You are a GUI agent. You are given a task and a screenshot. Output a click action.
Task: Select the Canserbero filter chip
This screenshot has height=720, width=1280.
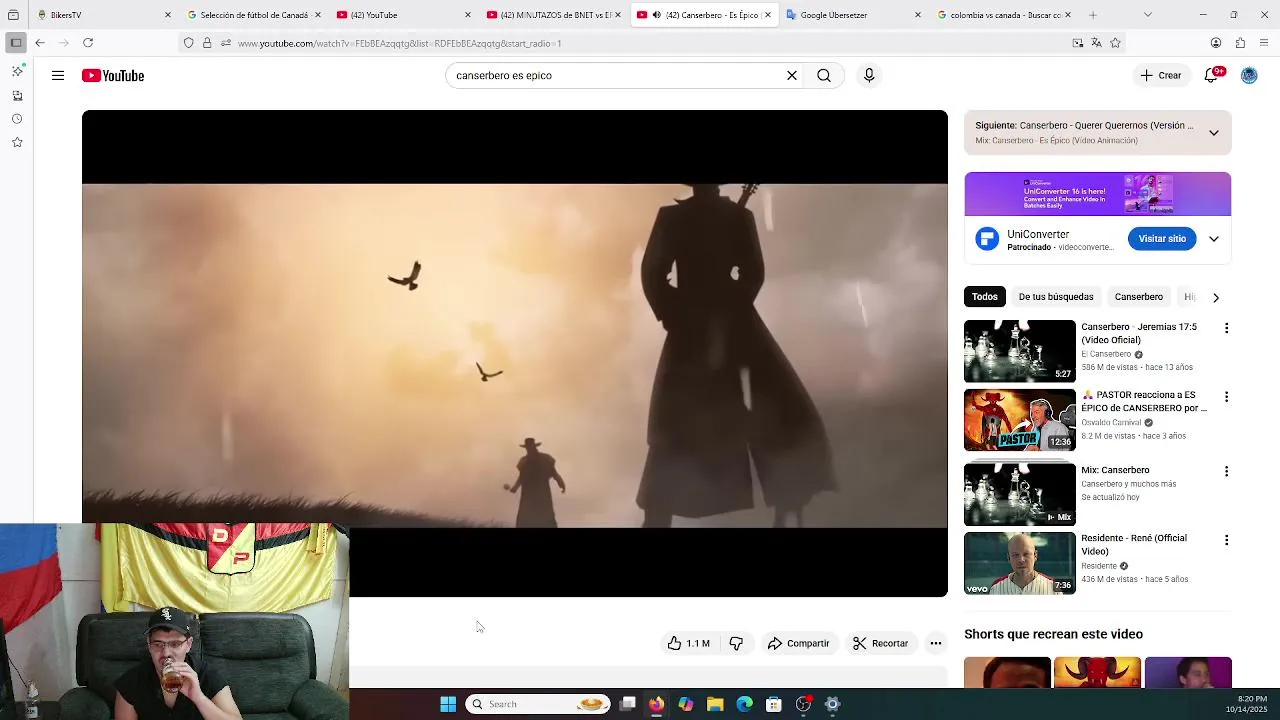coord(1139,297)
